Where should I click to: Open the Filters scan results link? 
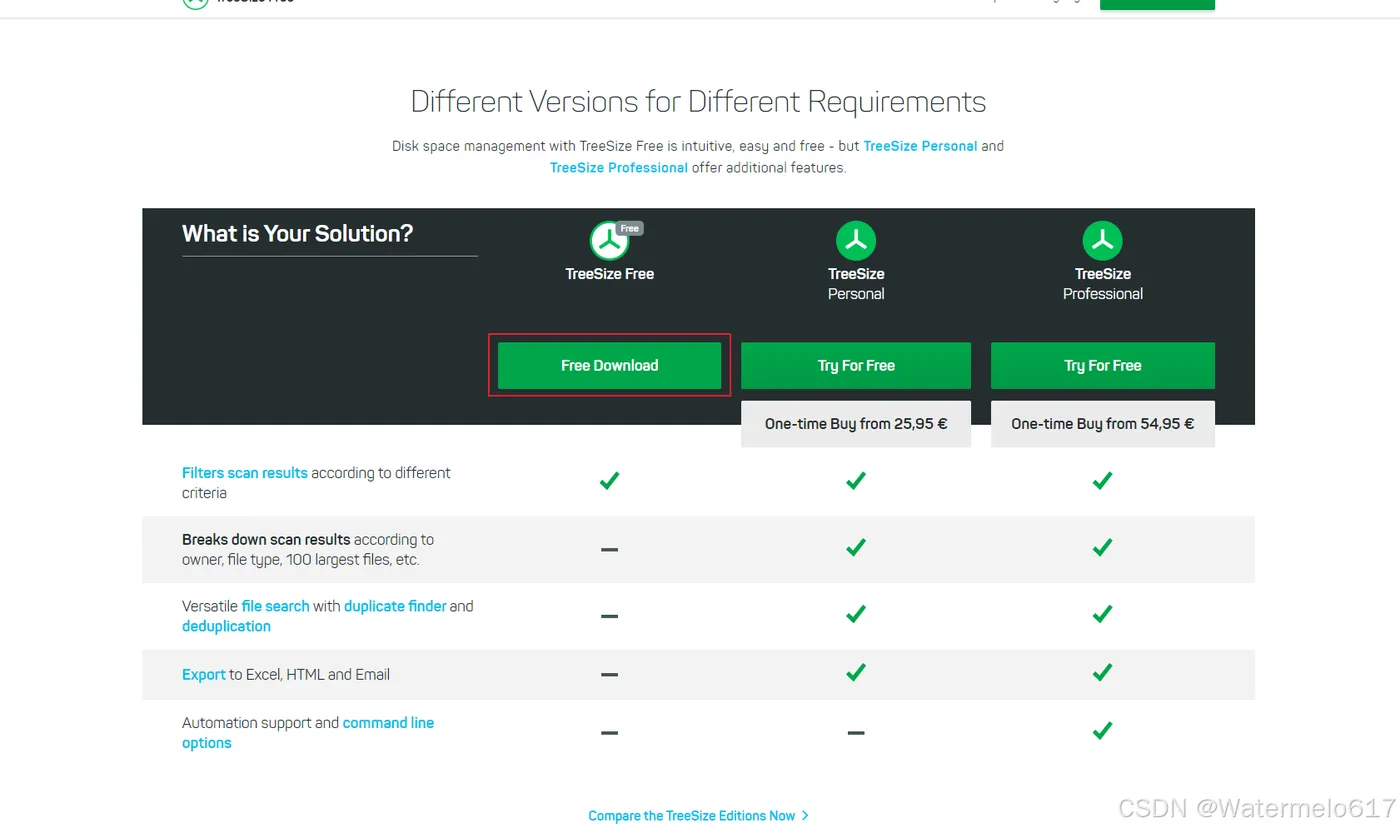245,473
